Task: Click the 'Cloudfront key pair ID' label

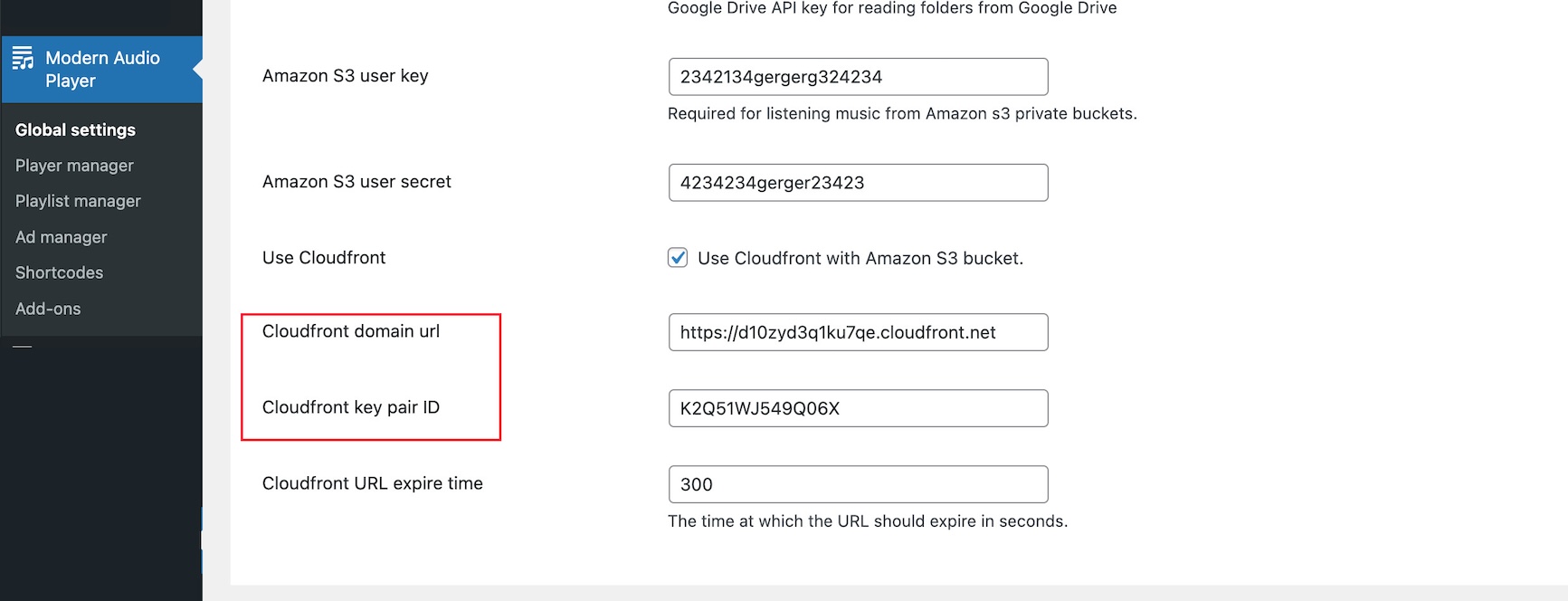Action: (x=351, y=407)
